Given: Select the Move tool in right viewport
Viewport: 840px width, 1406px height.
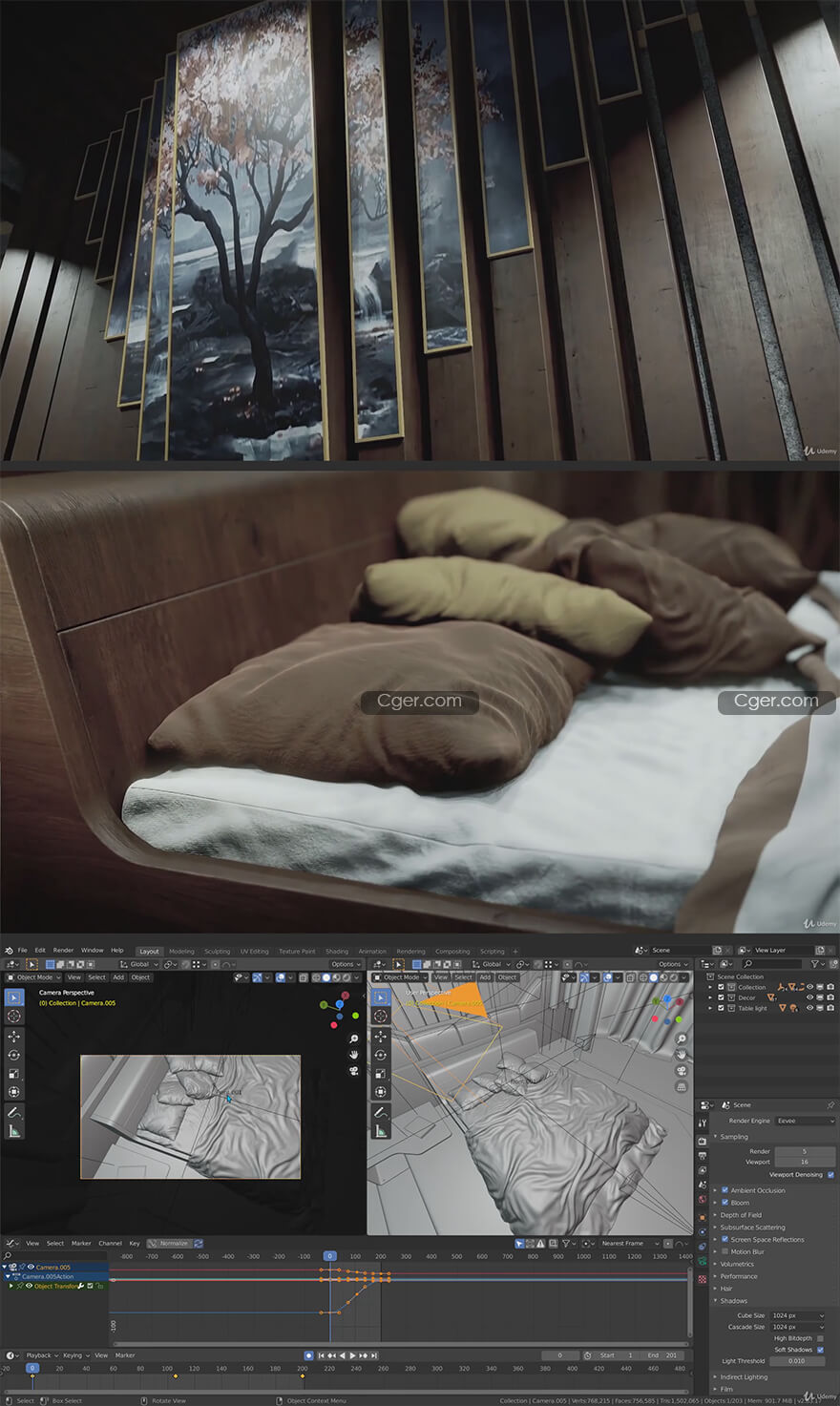Looking at the screenshot, I should coord(380,1036).
